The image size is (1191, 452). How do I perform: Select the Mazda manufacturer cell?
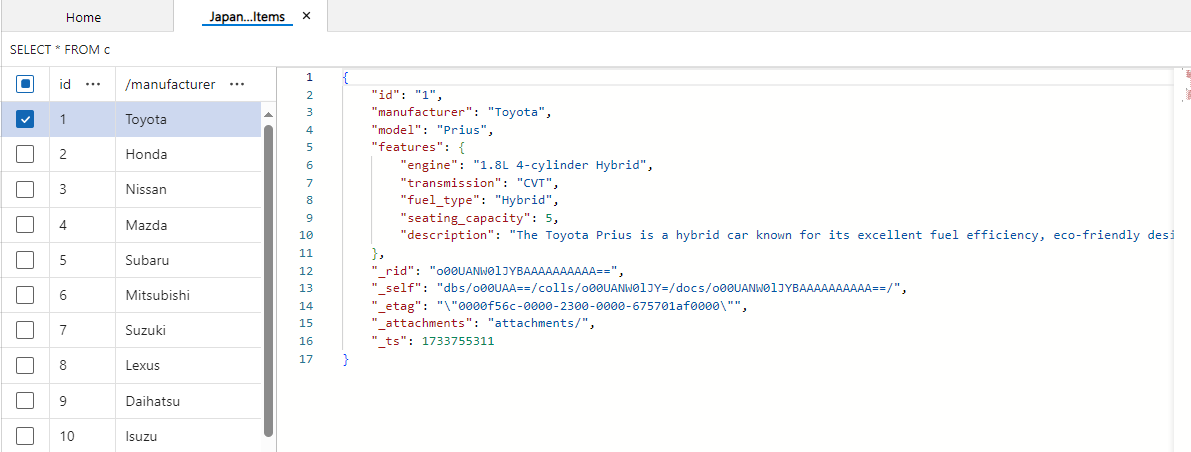pos(188,225)
